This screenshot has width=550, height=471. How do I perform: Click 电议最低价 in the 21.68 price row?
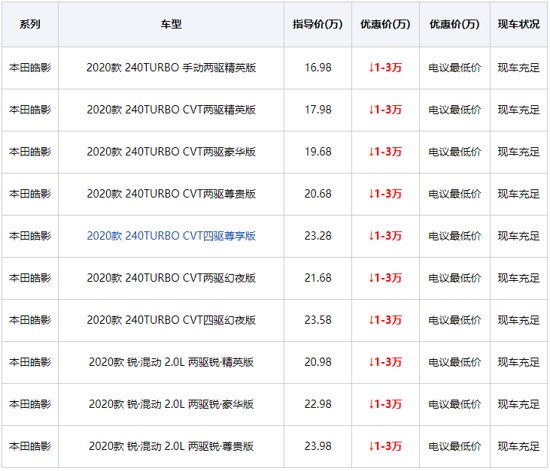(455, 278)
